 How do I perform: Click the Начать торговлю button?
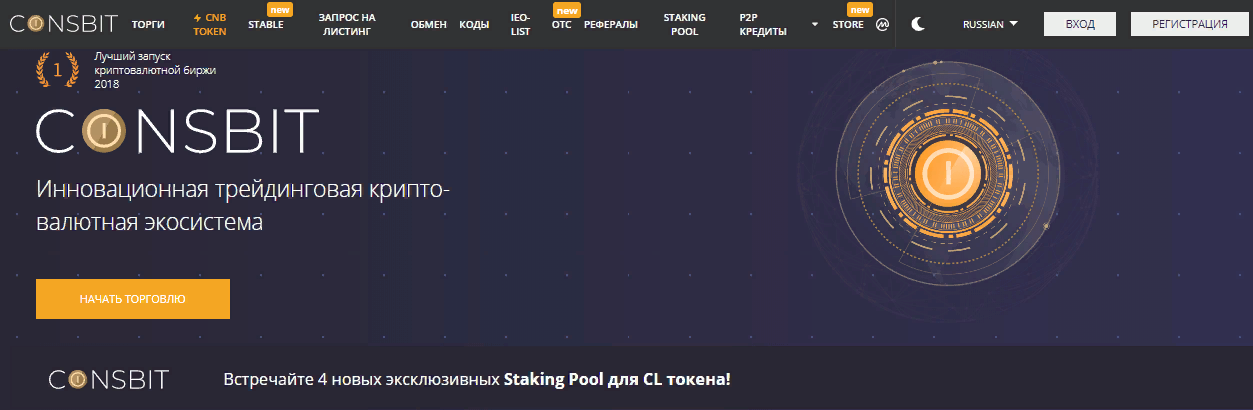point(133,299)
